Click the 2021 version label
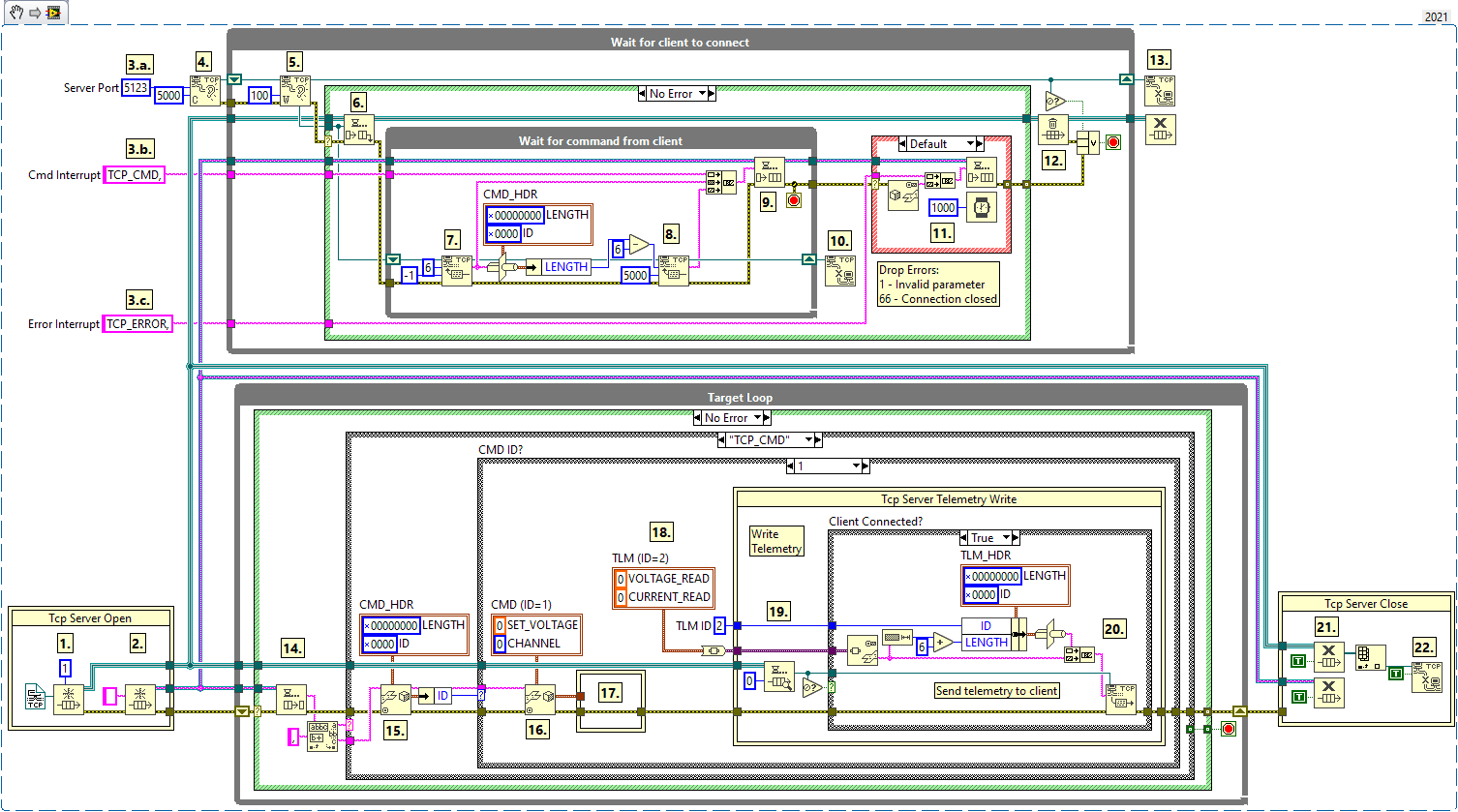The height and width of the screenshot is (812, 1458). click(1438, 16)
